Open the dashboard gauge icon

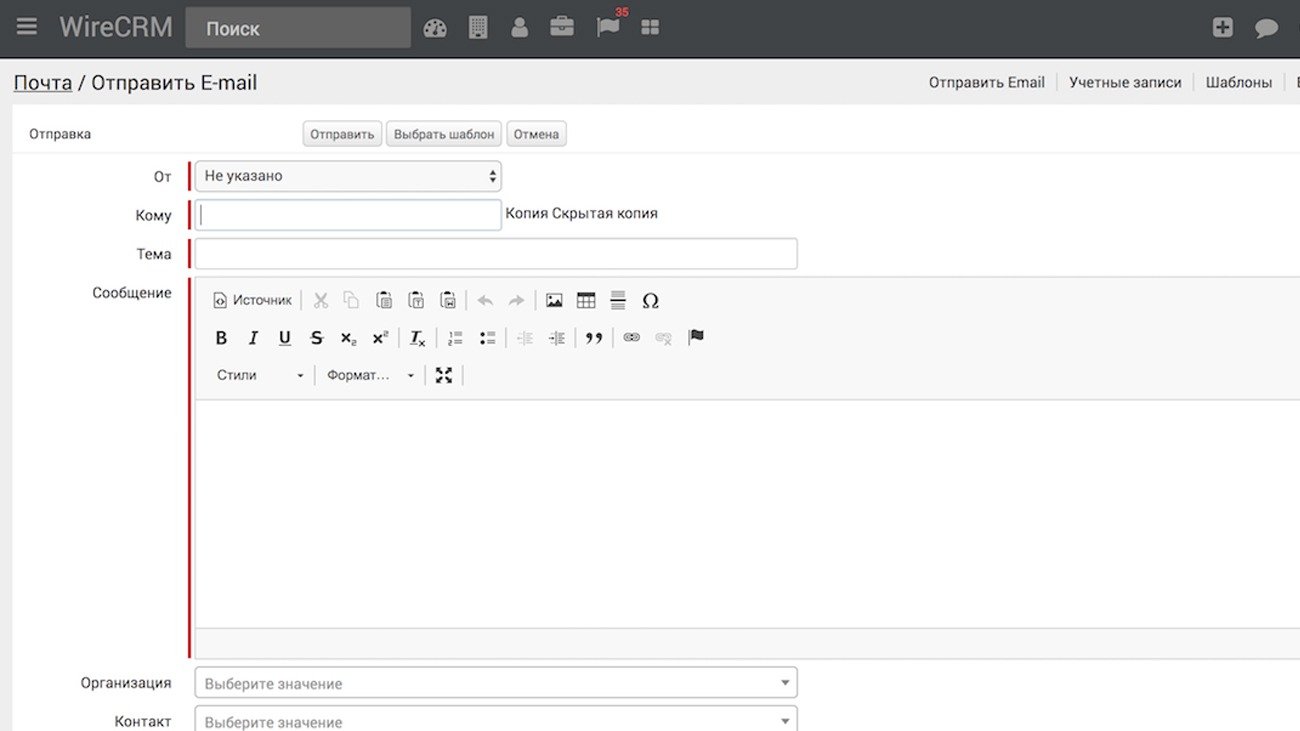pyautogui.click(x=435, y=28)
